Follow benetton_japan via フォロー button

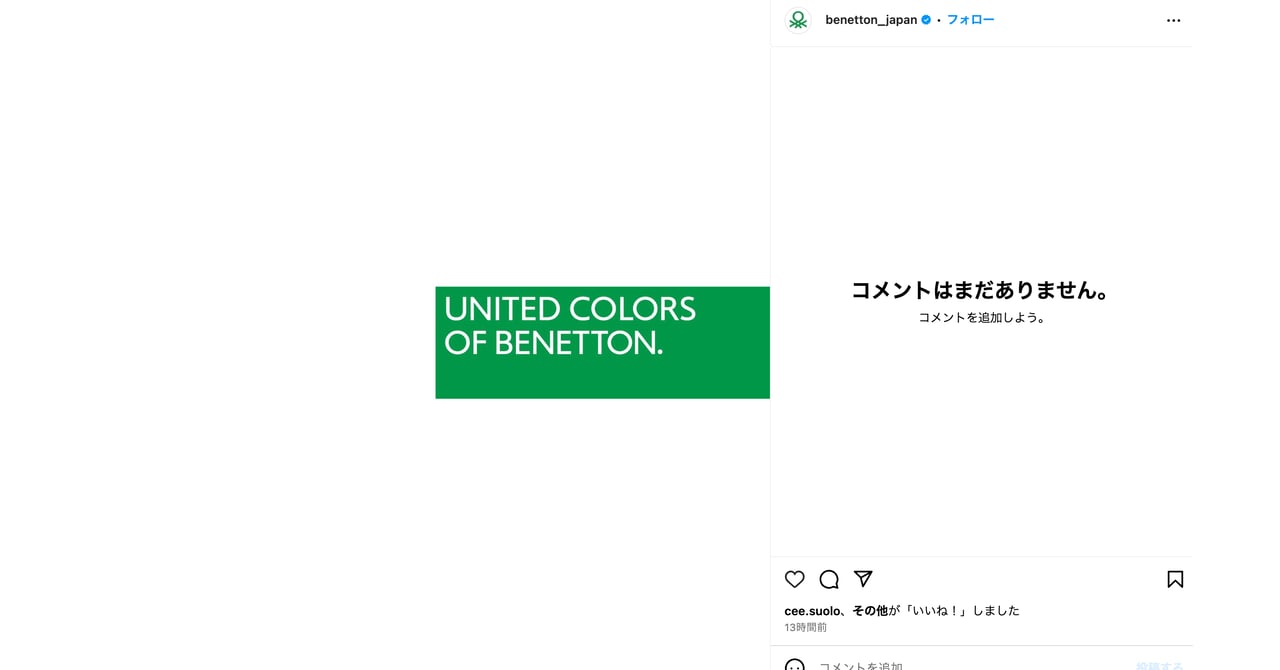pyautogui.click(x=970, y=20)
